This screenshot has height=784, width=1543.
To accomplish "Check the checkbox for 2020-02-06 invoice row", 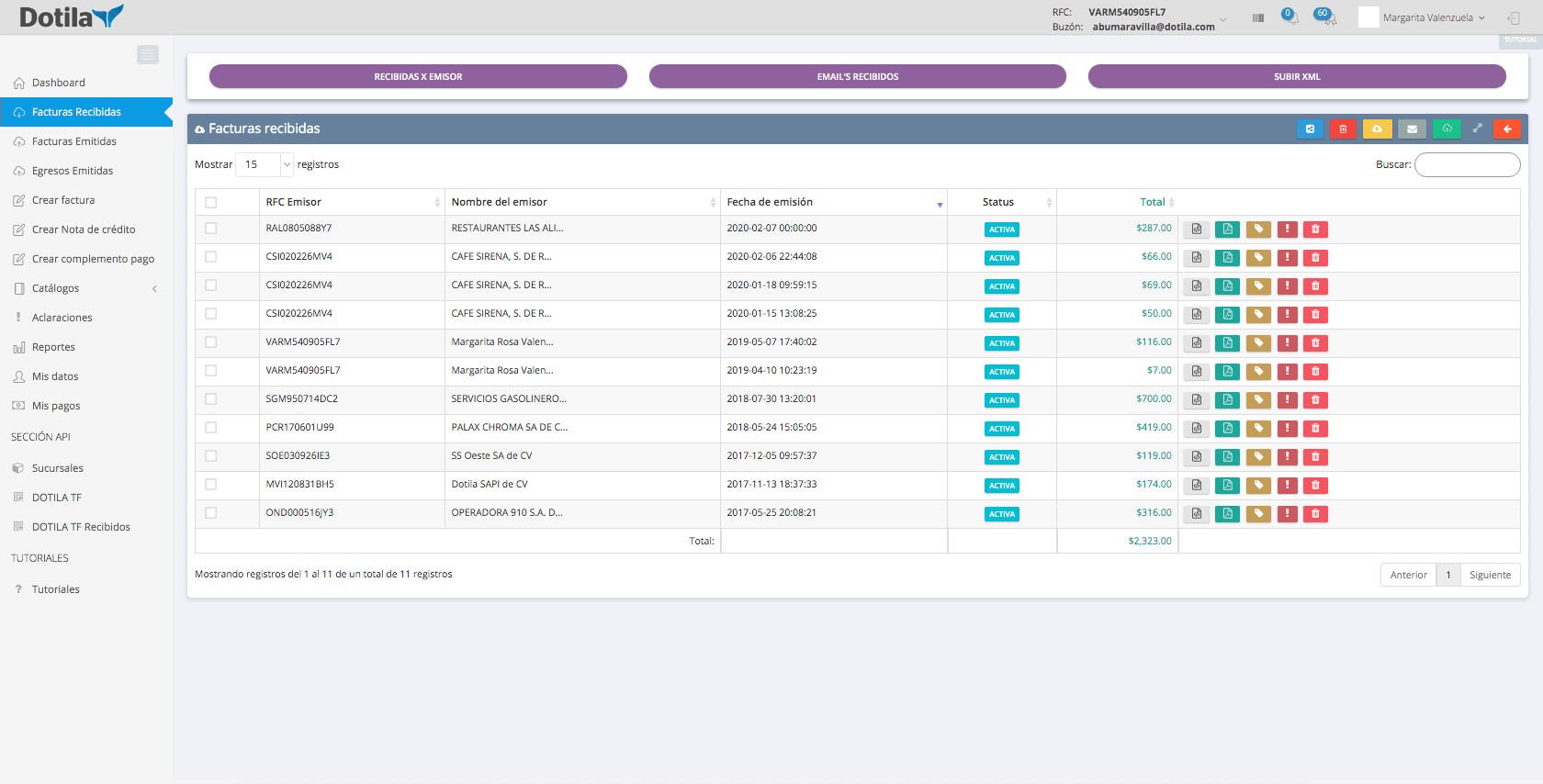I will click(x=211, y=257).
